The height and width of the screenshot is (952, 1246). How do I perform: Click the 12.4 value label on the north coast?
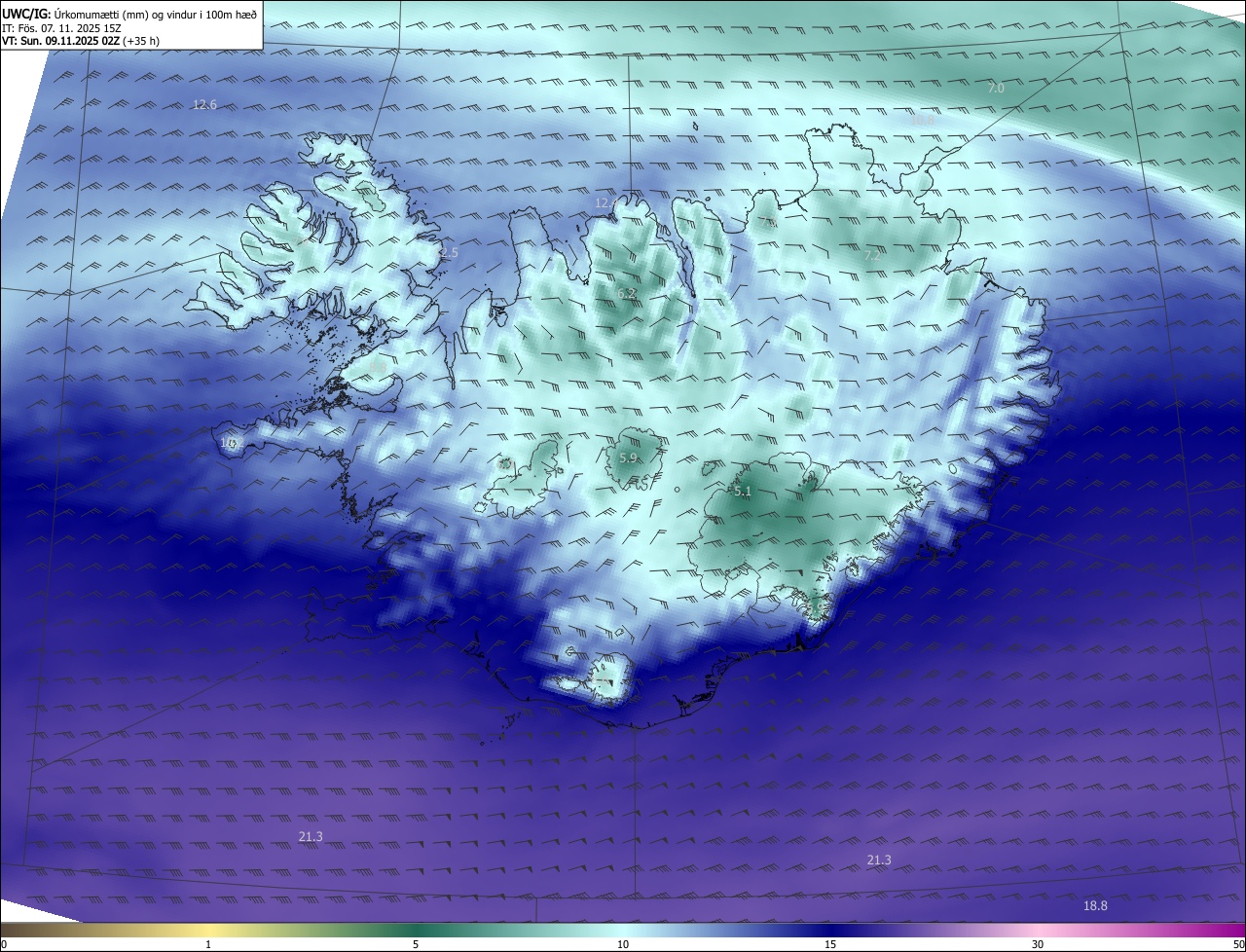(x=606, y=202)
